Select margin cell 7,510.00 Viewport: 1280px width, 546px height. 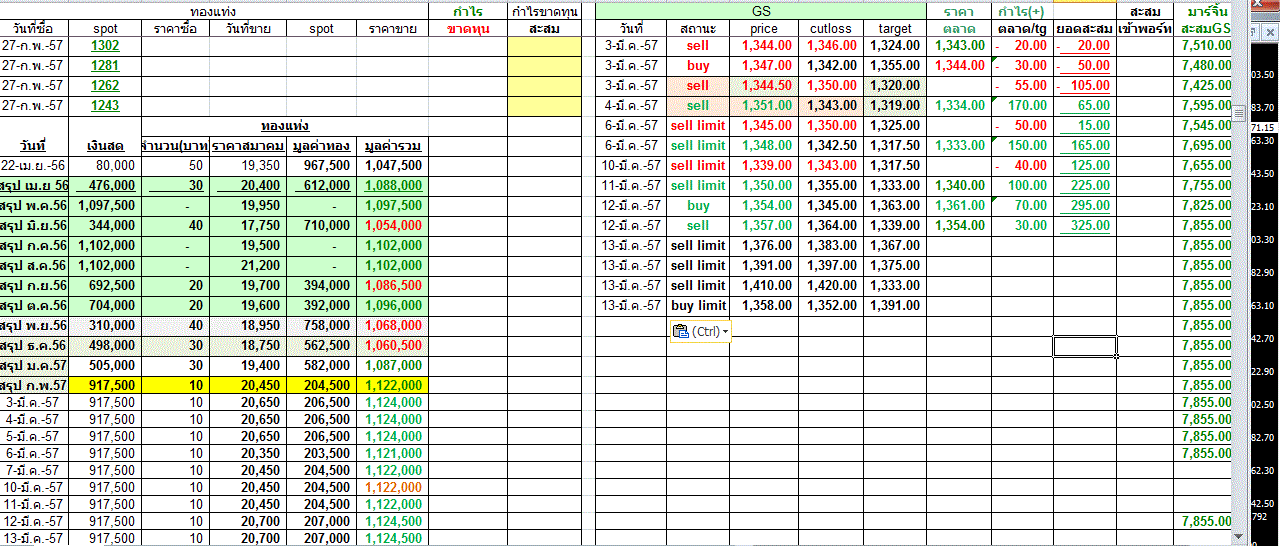coord(1205,46)
